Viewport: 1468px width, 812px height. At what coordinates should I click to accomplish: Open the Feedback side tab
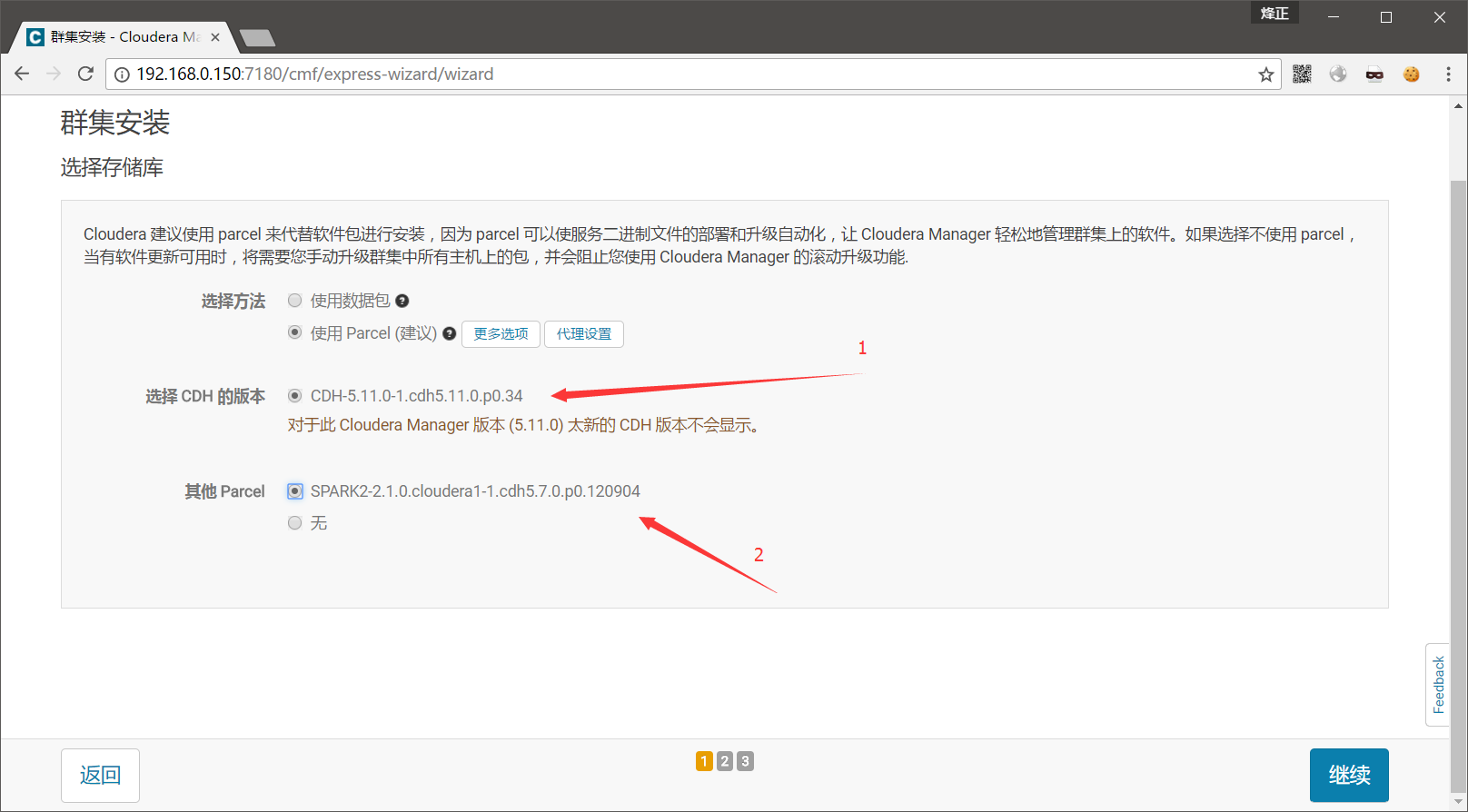click(x=1438, y=685)
